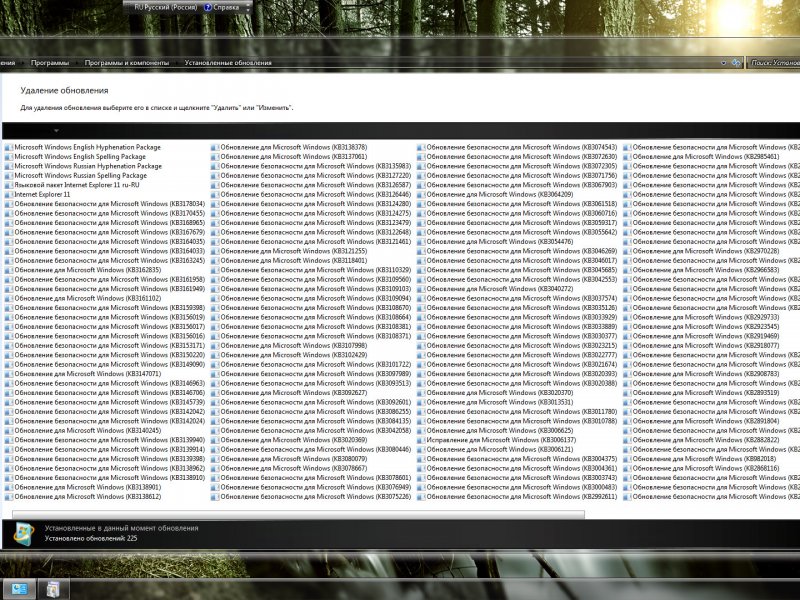
Task: Click the icon beside update KB3140245
Action: (x=9, y=431)
